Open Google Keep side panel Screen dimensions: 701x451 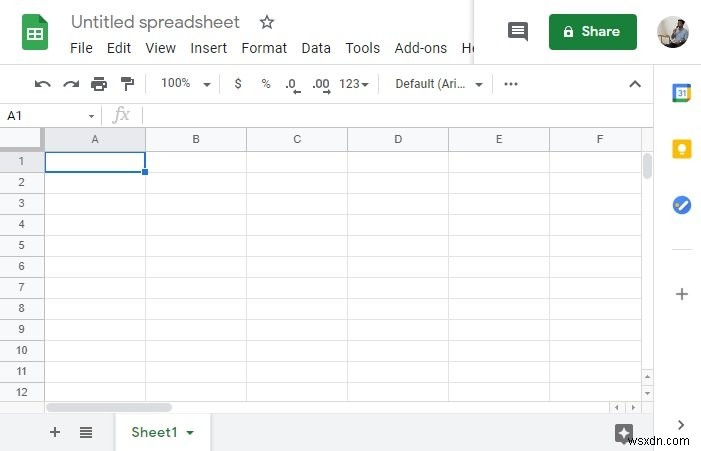[x=682, y=149]
